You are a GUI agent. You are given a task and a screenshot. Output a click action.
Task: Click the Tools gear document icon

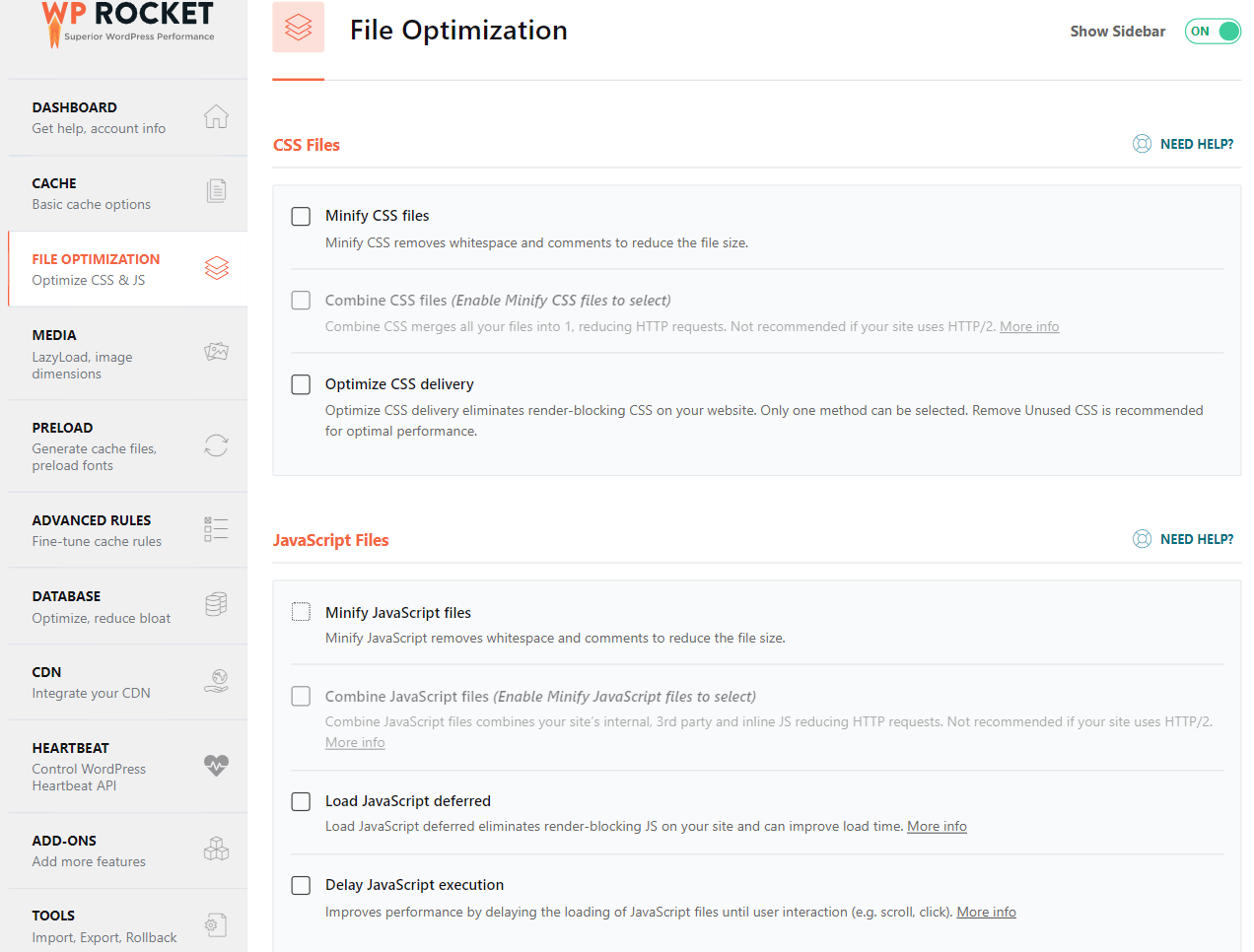(x=216, y=924)
